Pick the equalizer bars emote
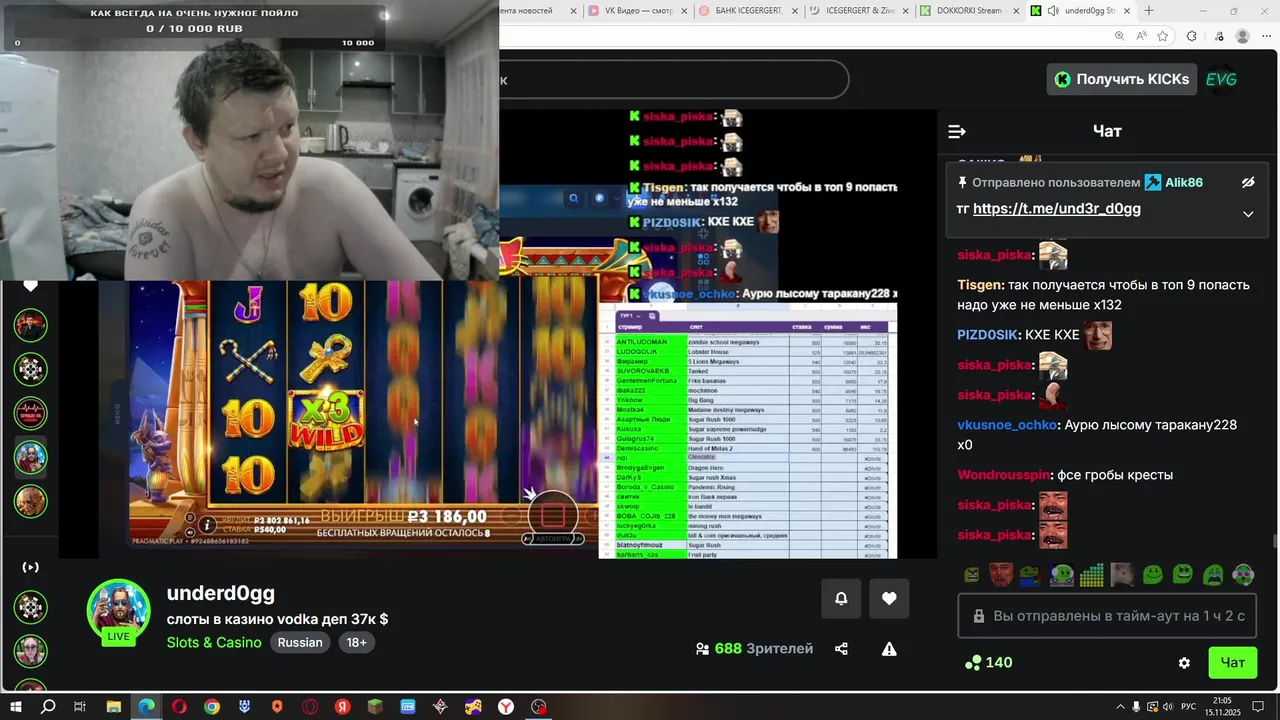 pyautogui.click(x=1092, y=575)
